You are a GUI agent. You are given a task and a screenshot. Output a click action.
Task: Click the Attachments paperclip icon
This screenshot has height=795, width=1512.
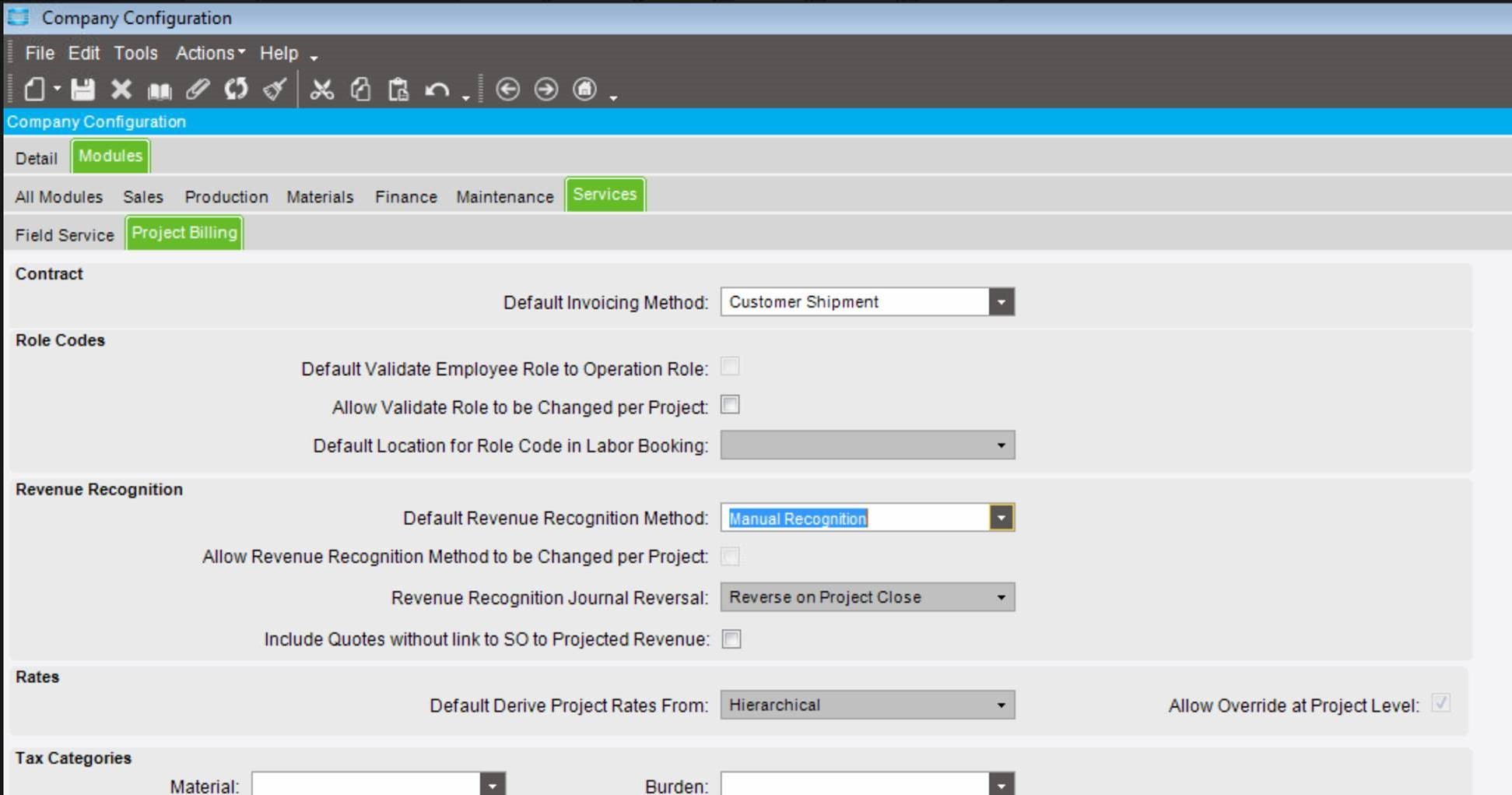198,89
